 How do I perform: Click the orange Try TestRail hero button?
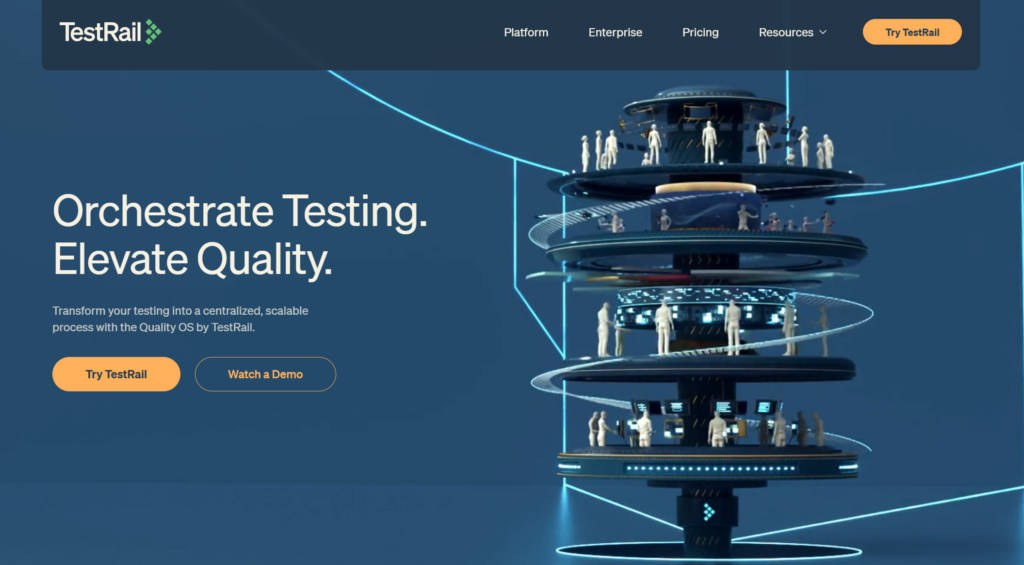tap(116, 374)
